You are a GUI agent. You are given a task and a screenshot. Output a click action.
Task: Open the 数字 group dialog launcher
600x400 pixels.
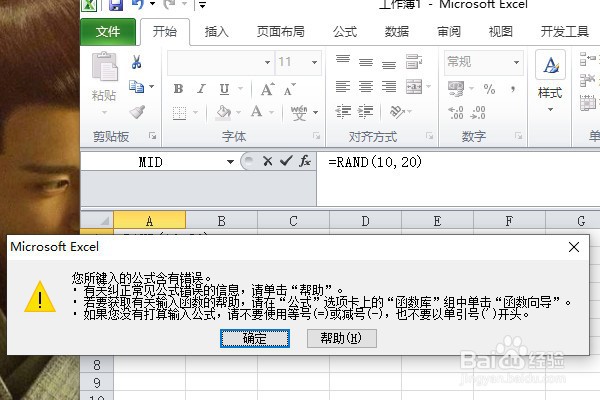pyautogui.click(x=518, y=136)
